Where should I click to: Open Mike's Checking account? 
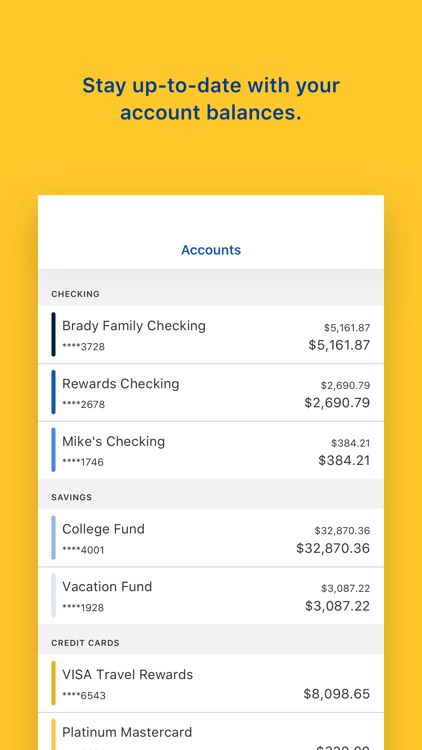point(211,450)
